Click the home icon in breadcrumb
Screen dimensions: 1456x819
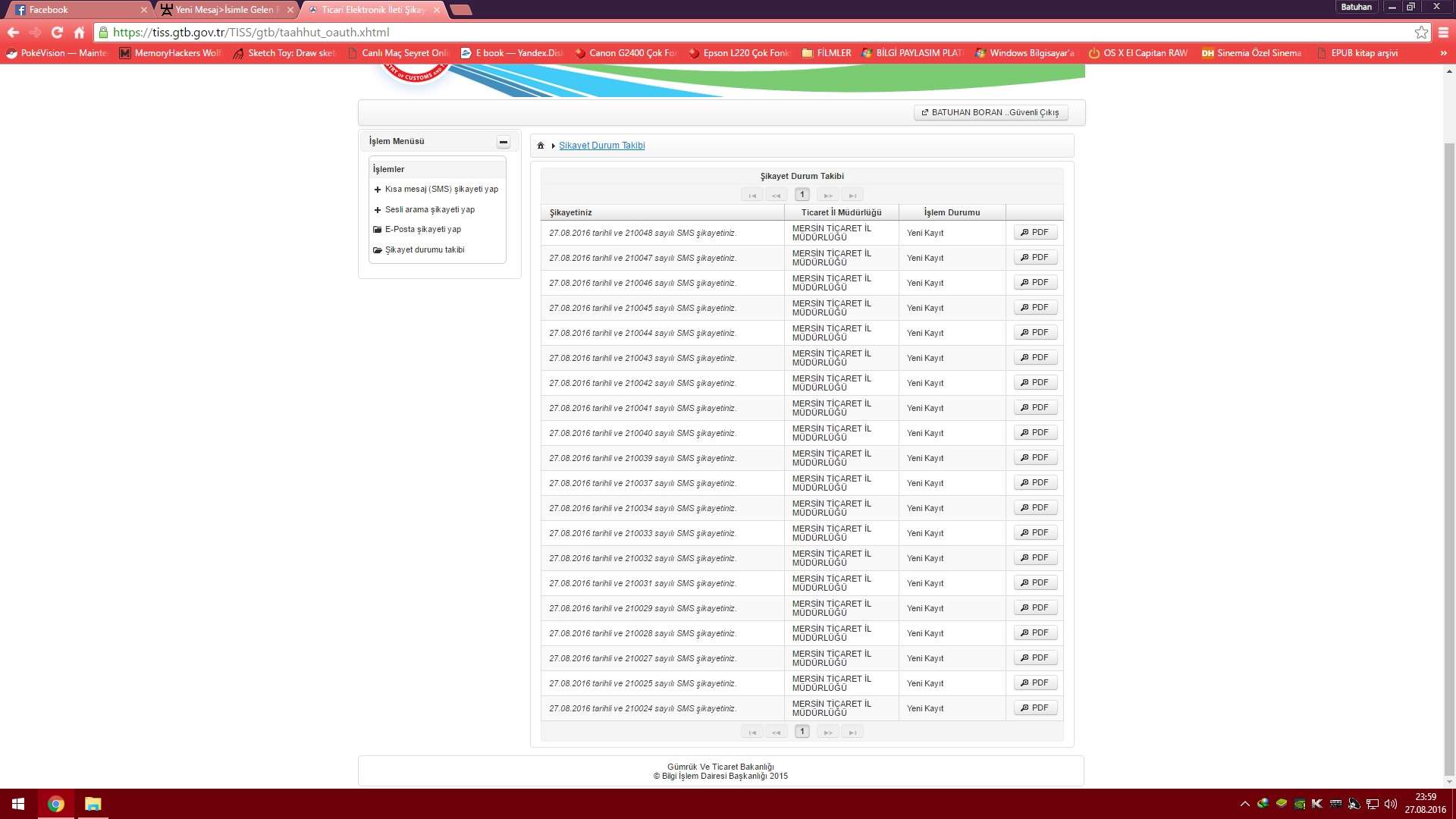tap(541, 146)
